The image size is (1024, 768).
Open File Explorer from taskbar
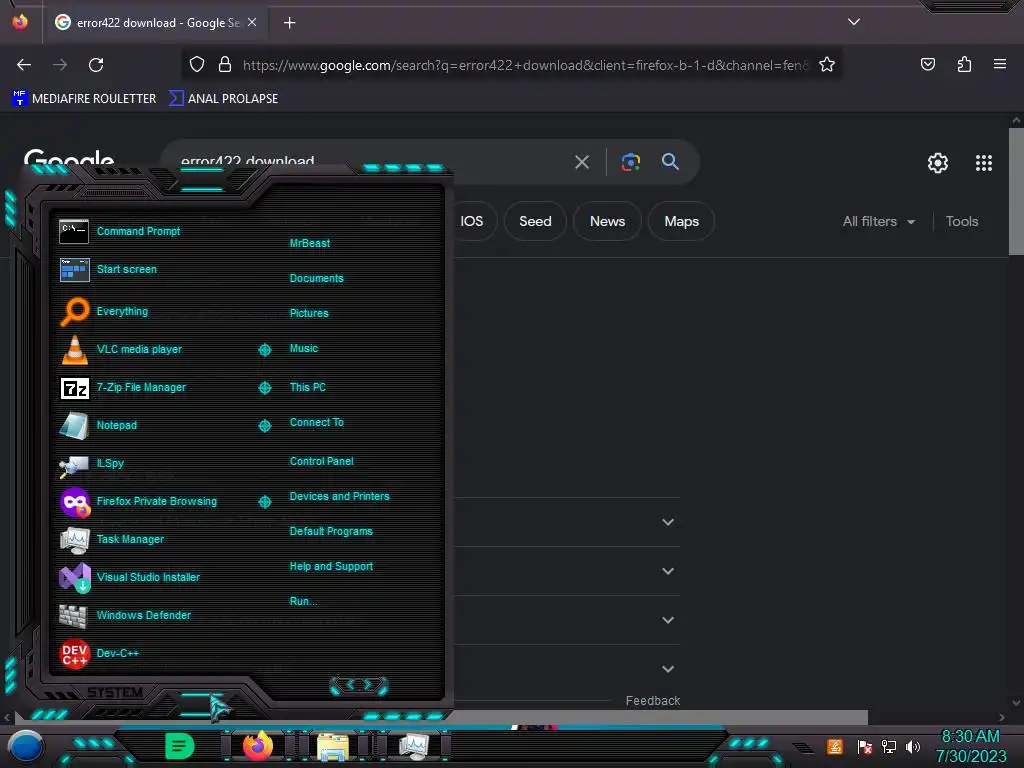[x=332, y=746]
